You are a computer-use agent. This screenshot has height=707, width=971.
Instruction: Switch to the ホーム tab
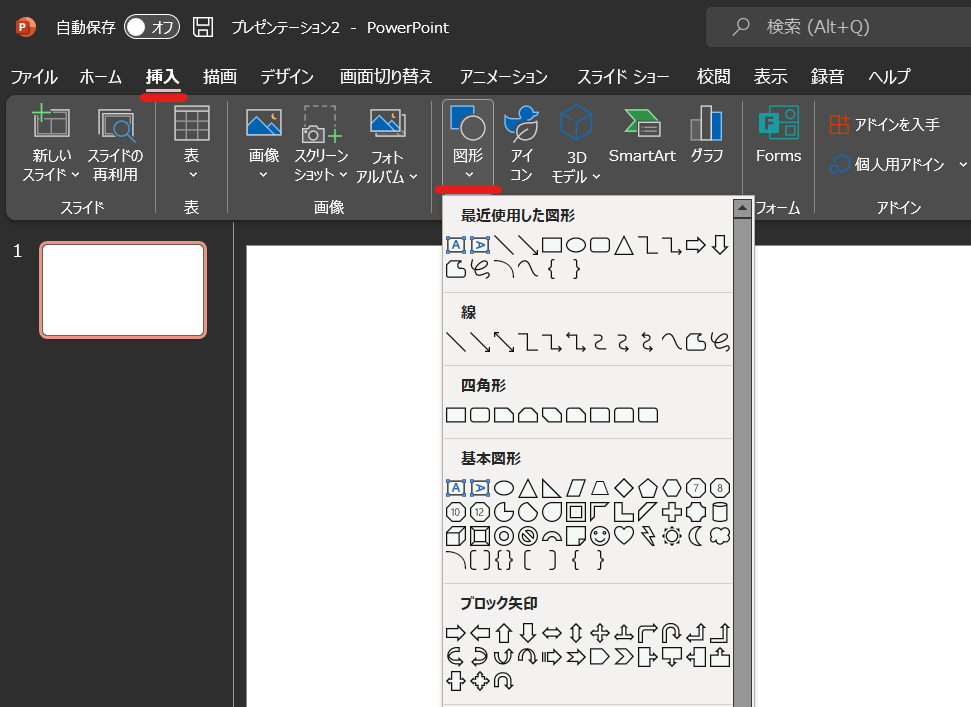pyautogui.click(x=100, y=77)
